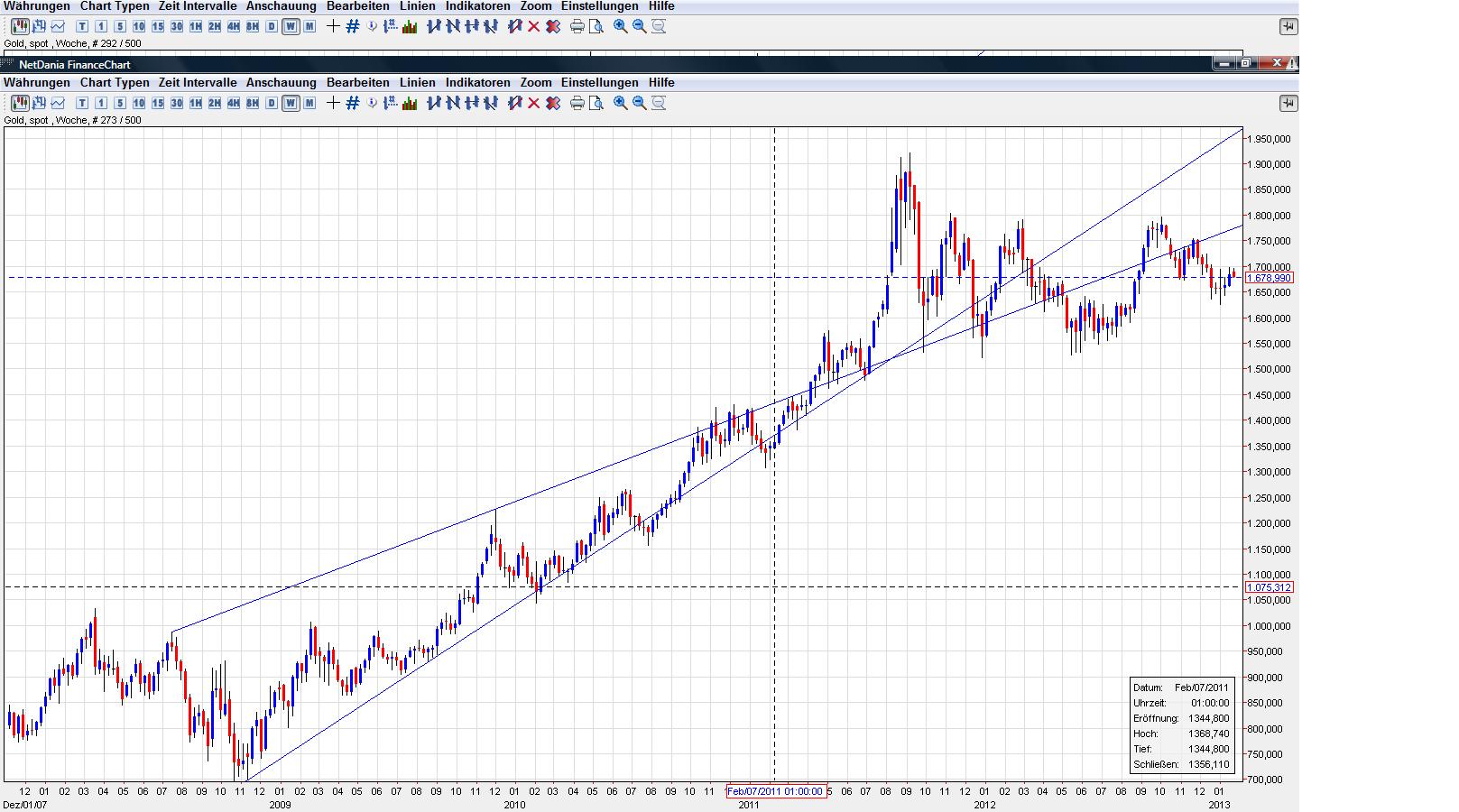
Task: Click the info tooltip icon in front toolbar
Action: coord(371,103)
